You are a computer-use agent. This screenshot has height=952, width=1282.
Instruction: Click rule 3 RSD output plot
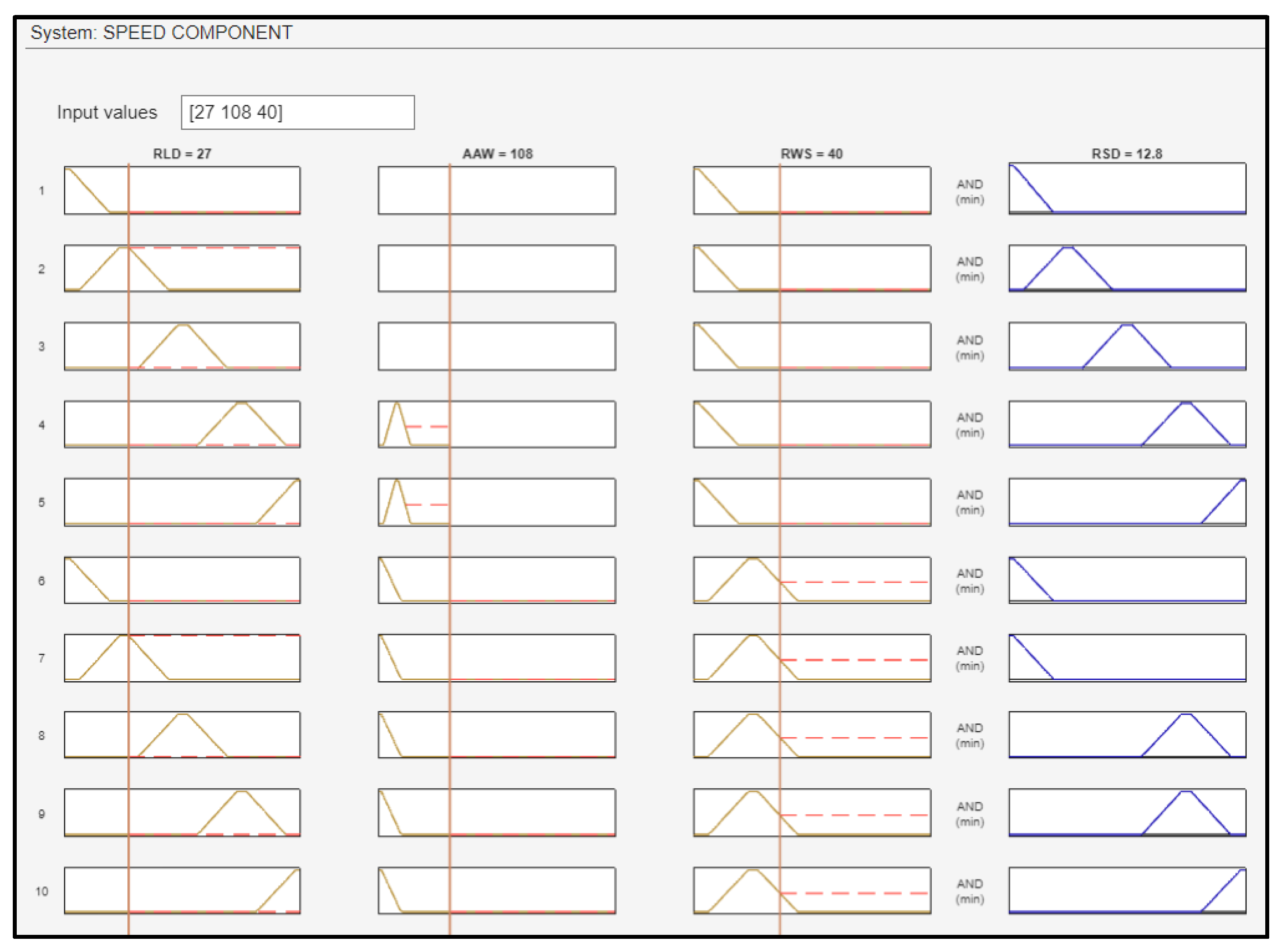point(1127,347)
